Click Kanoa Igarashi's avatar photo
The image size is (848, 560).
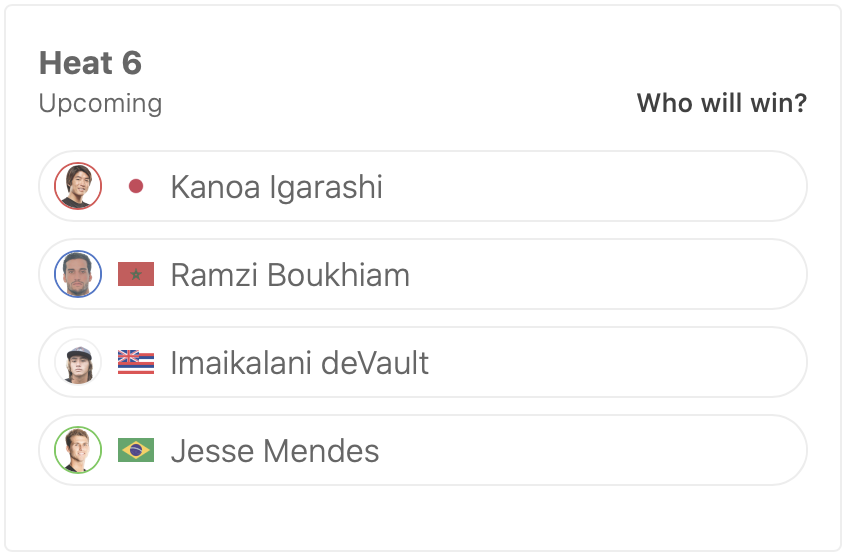78,186
